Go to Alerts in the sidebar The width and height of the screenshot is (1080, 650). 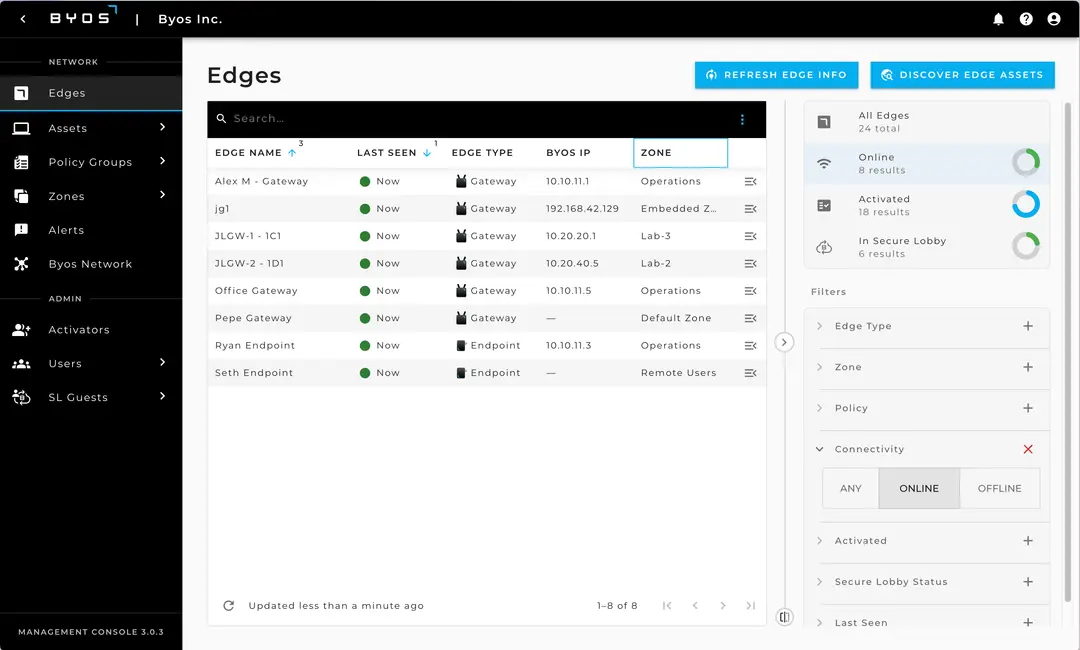pos(66,230)
